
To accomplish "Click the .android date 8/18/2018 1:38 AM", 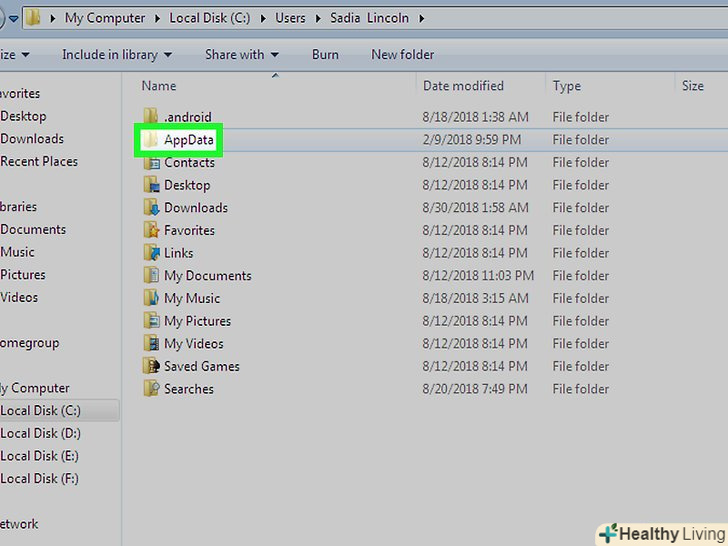I will point(475,117).
